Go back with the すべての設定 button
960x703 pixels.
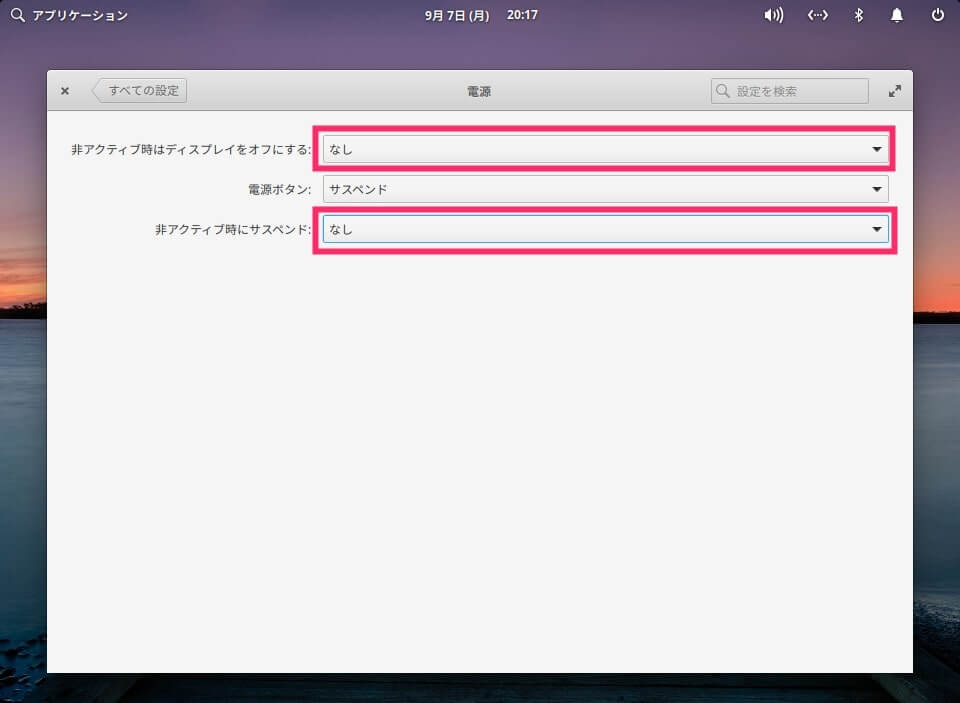coord(141,91)
